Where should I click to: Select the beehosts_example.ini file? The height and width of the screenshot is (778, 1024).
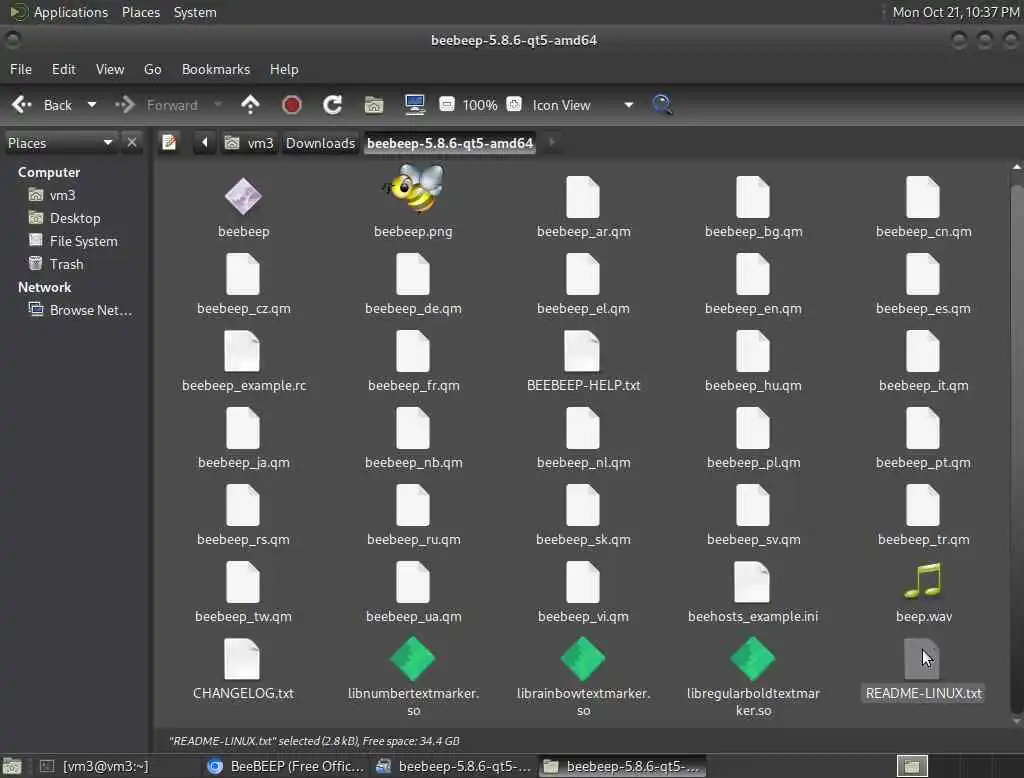(x=752, y=581)
